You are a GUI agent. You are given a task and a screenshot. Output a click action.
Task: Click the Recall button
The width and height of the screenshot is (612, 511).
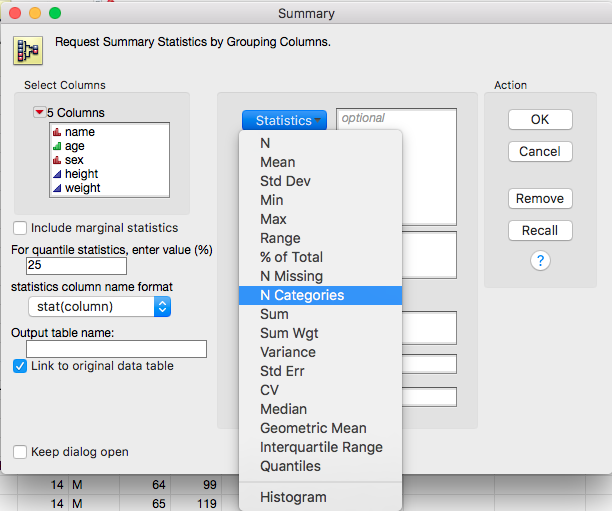(540, 230)
